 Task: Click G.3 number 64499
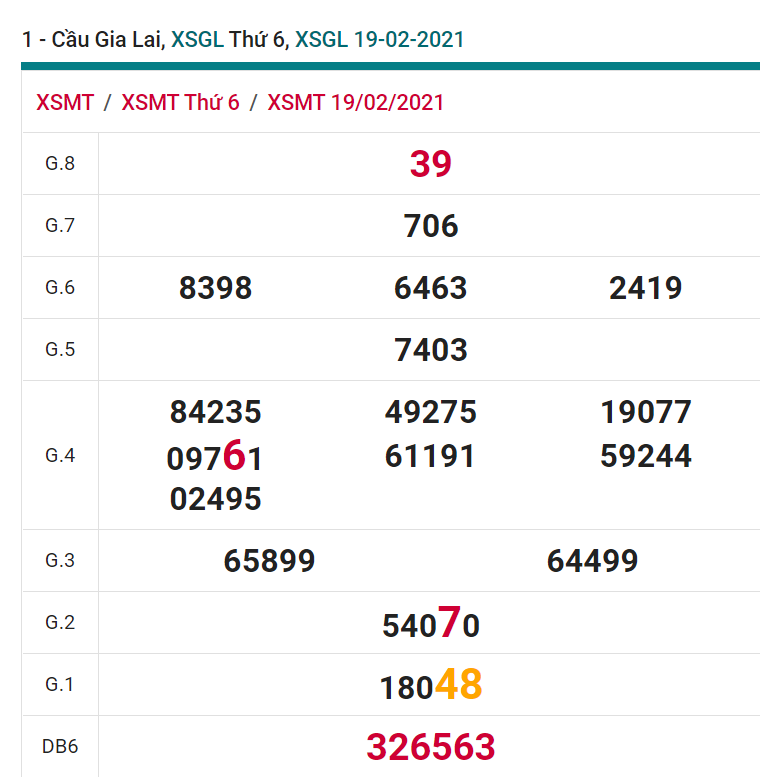[592, 560]
